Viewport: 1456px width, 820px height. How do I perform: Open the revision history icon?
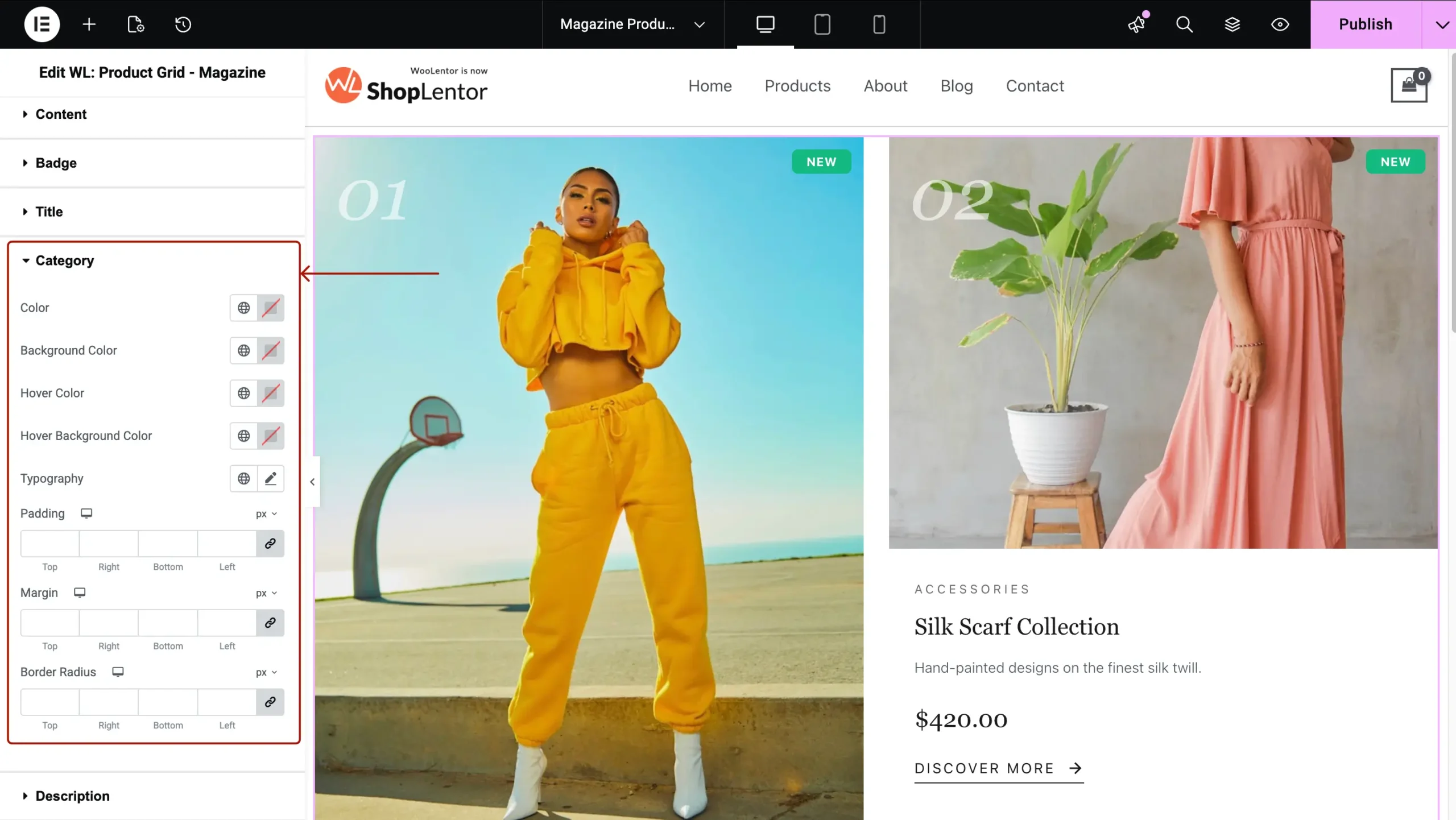tap(183, 24)
